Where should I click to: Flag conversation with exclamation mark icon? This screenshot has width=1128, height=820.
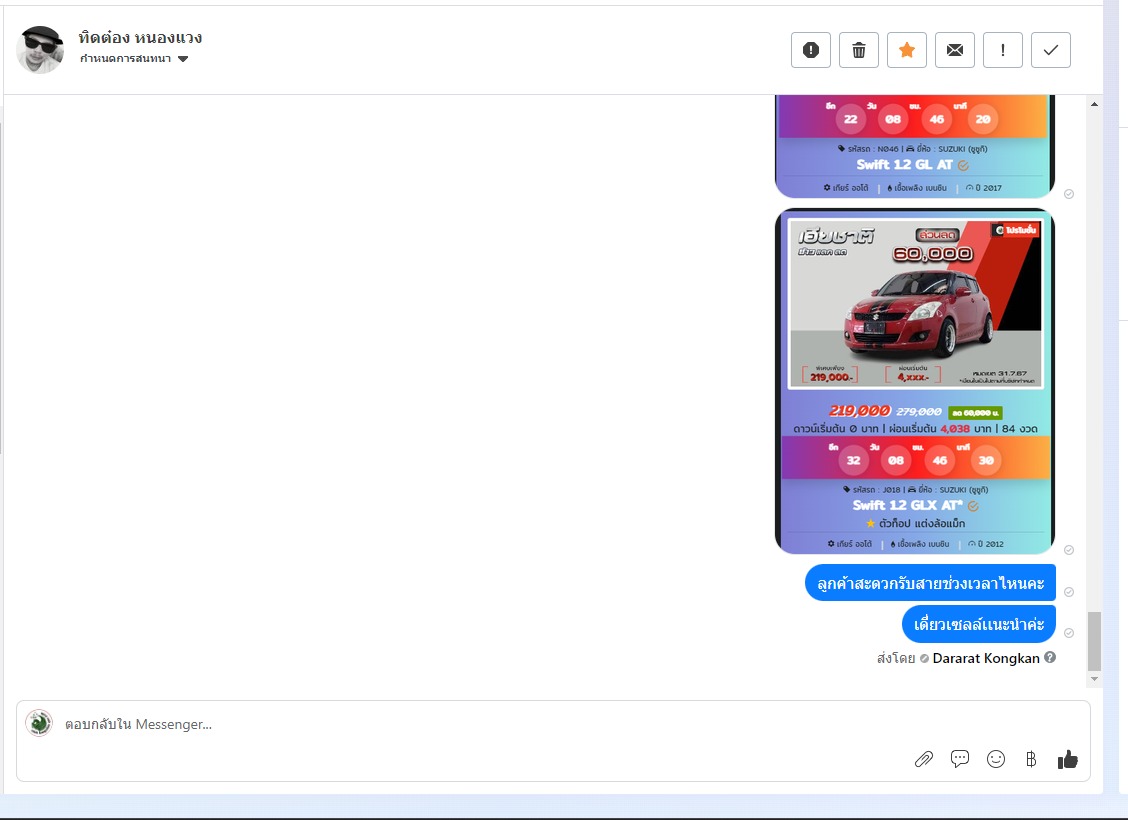[1003, 50]
